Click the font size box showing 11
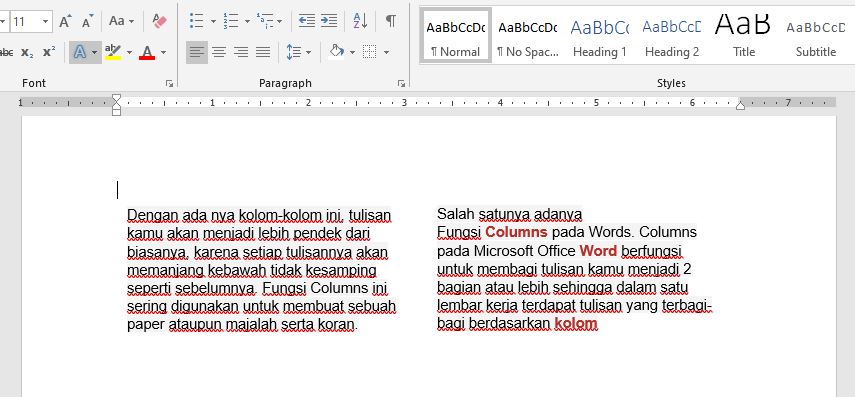 coord(25,22)
